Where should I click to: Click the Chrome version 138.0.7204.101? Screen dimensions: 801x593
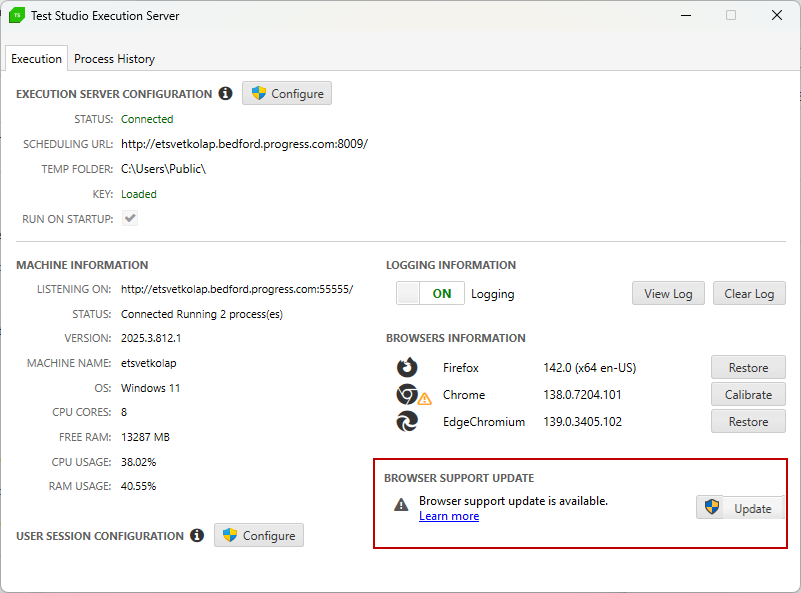pos(582,395)
